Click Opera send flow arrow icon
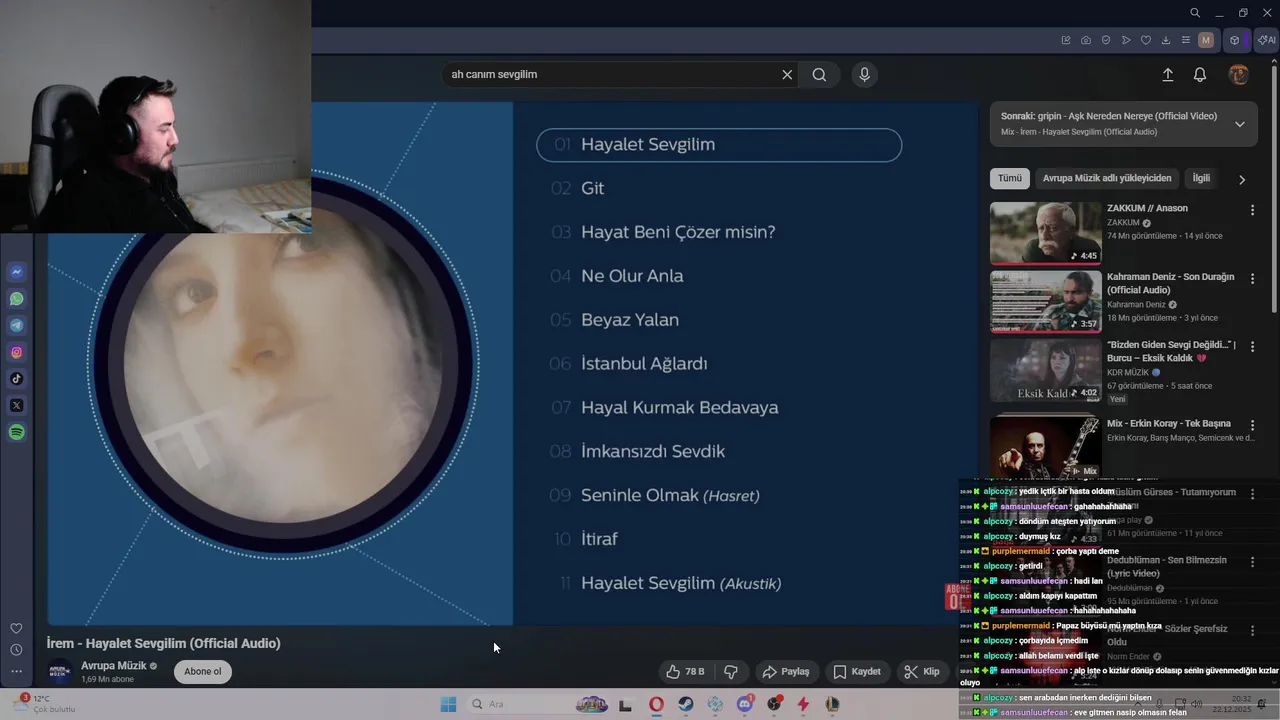 pyautogui.click(x=1126, y=40)
